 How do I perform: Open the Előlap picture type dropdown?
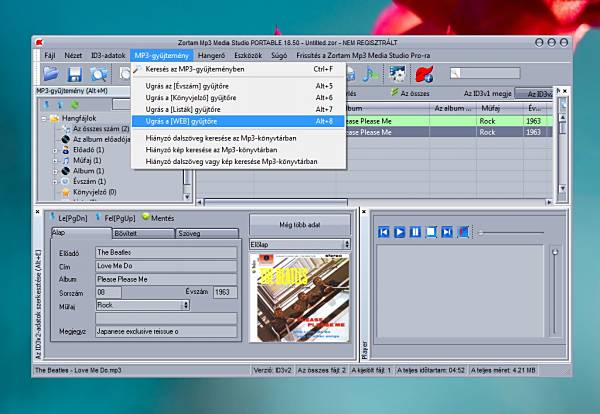[x=346, y=244]
